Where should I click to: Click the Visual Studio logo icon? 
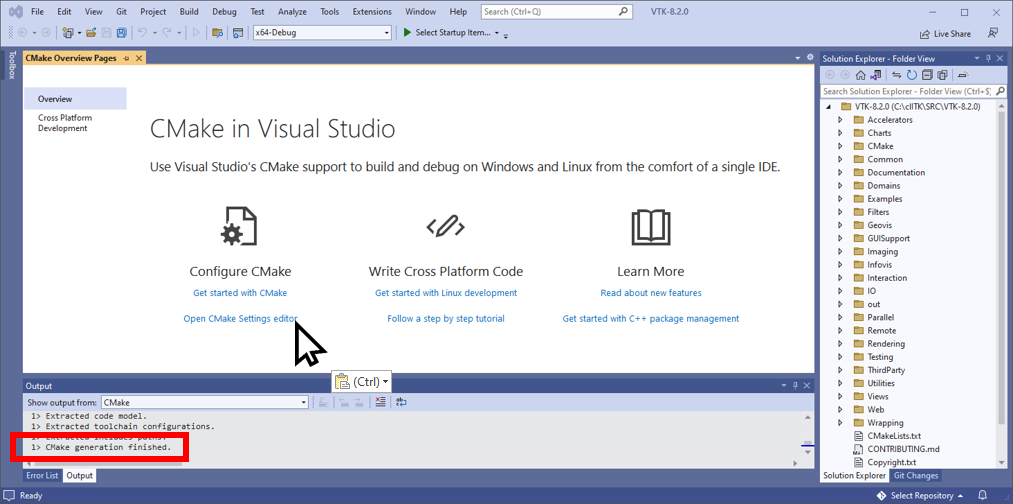tap(14, 12)
